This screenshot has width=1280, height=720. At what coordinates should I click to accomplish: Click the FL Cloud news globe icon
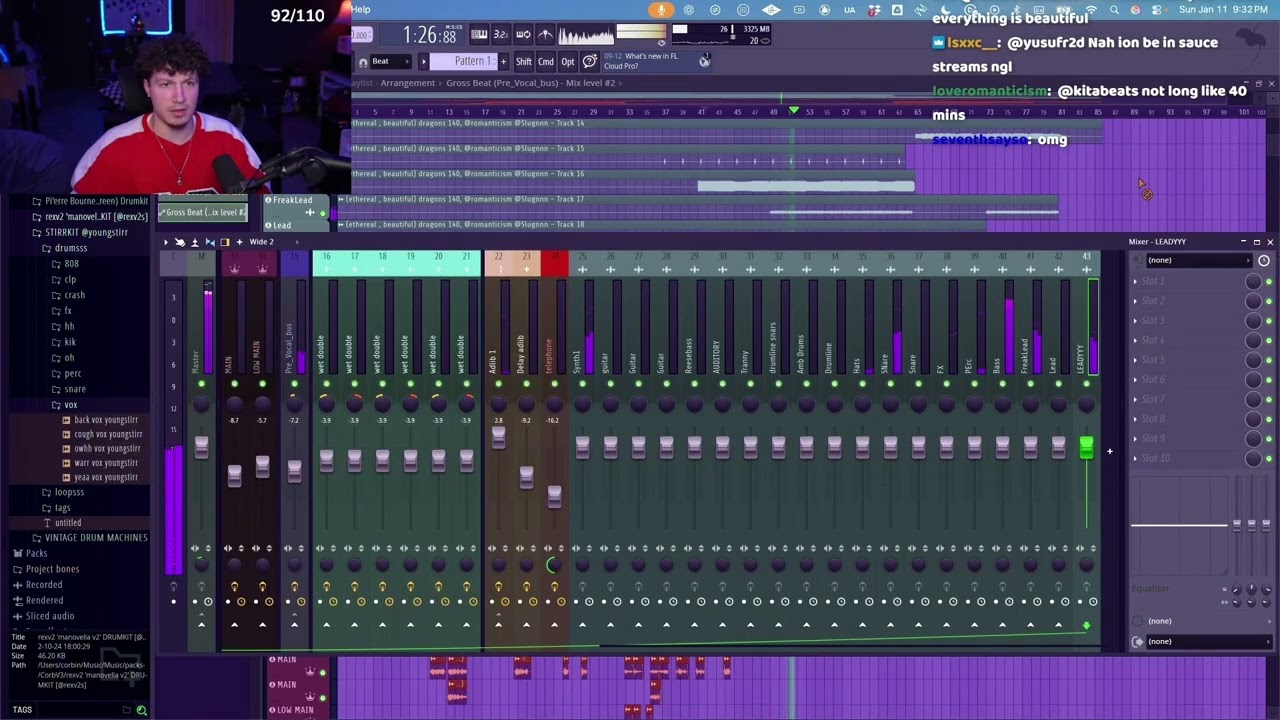704,61
